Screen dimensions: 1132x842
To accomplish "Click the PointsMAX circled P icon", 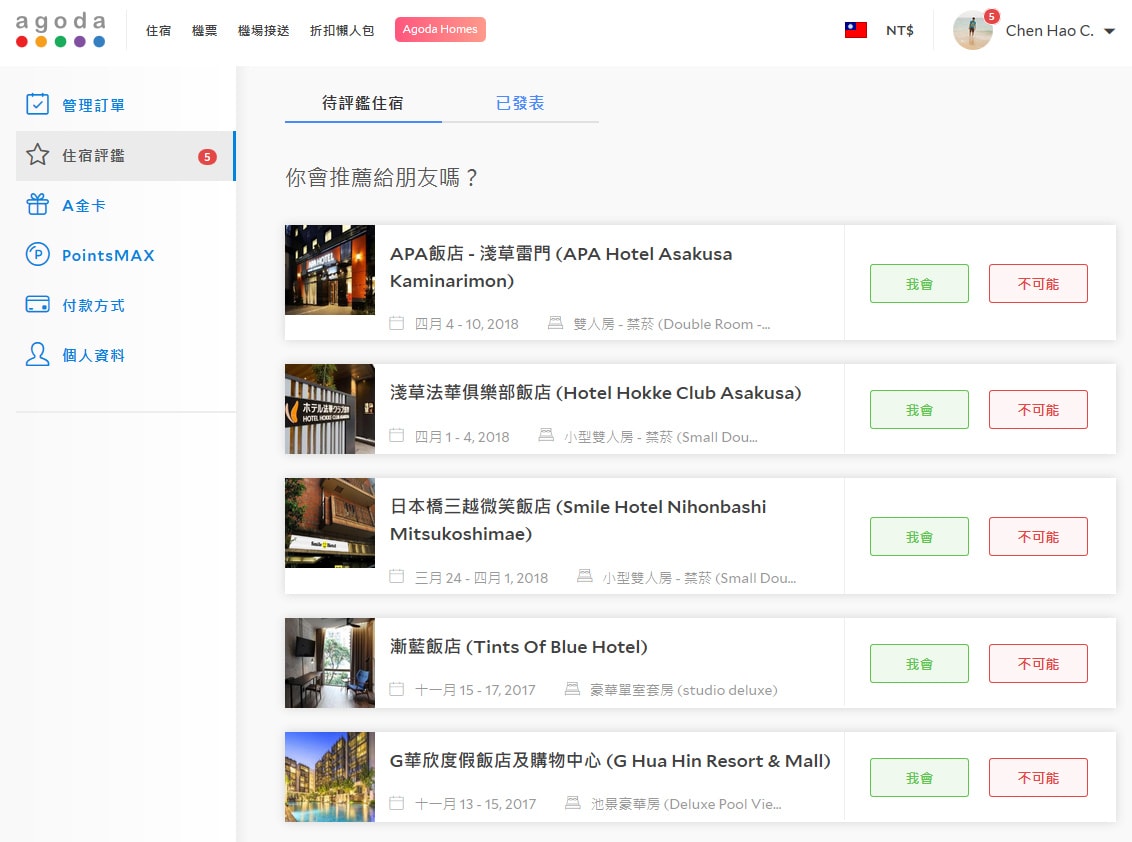I will 38,255.
